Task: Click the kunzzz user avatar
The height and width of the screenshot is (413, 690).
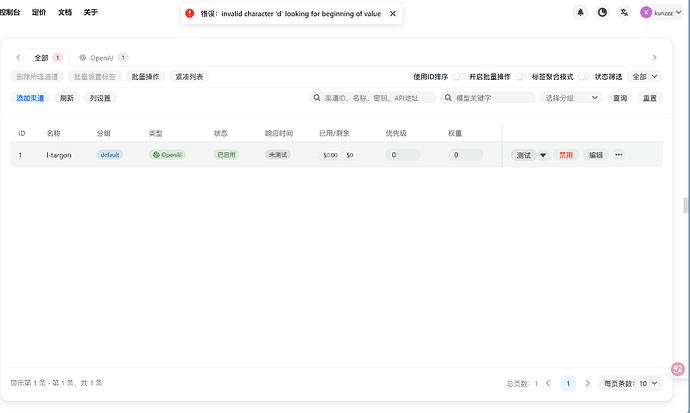Action: 646,12
